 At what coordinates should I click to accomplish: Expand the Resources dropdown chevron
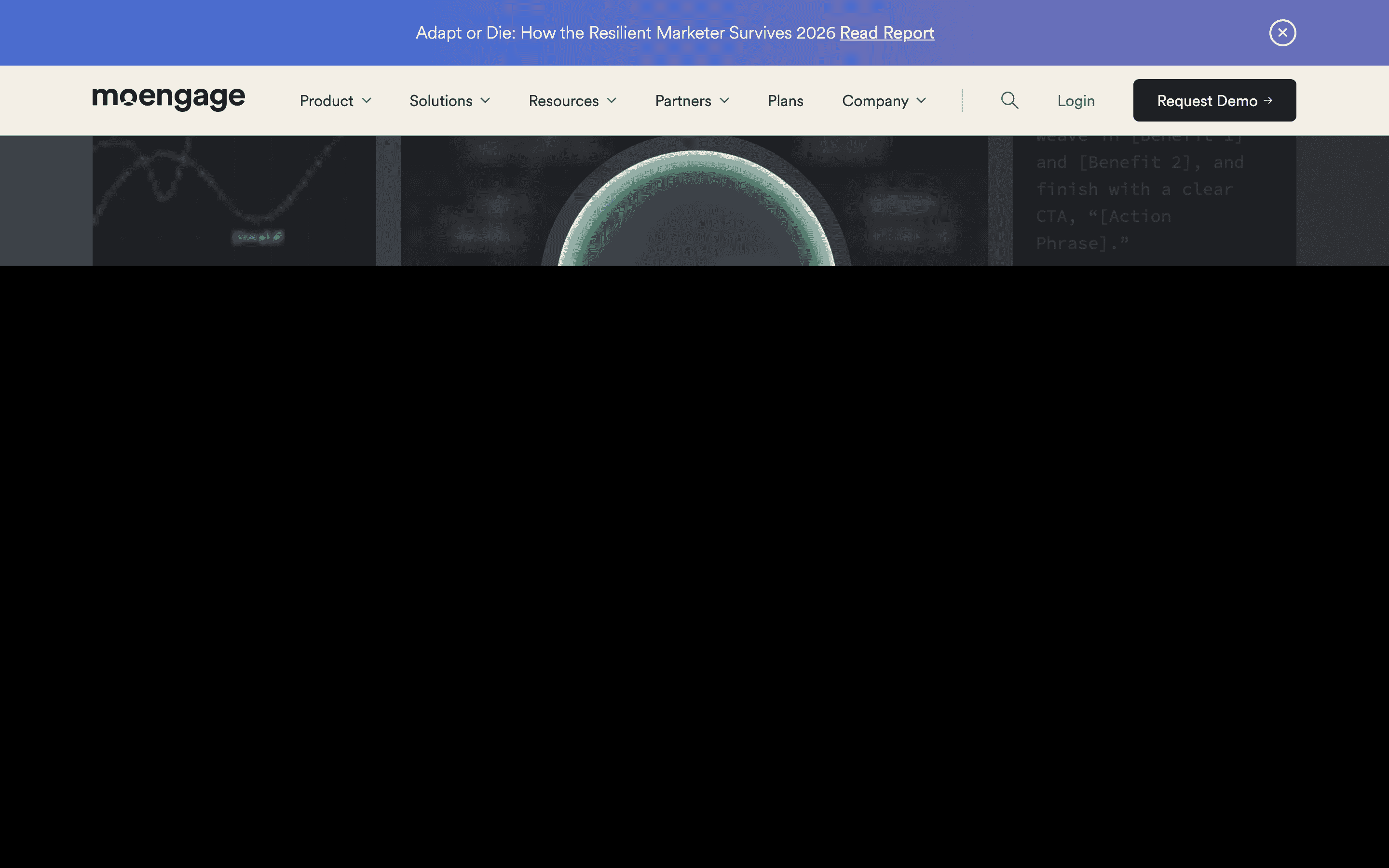612,100
